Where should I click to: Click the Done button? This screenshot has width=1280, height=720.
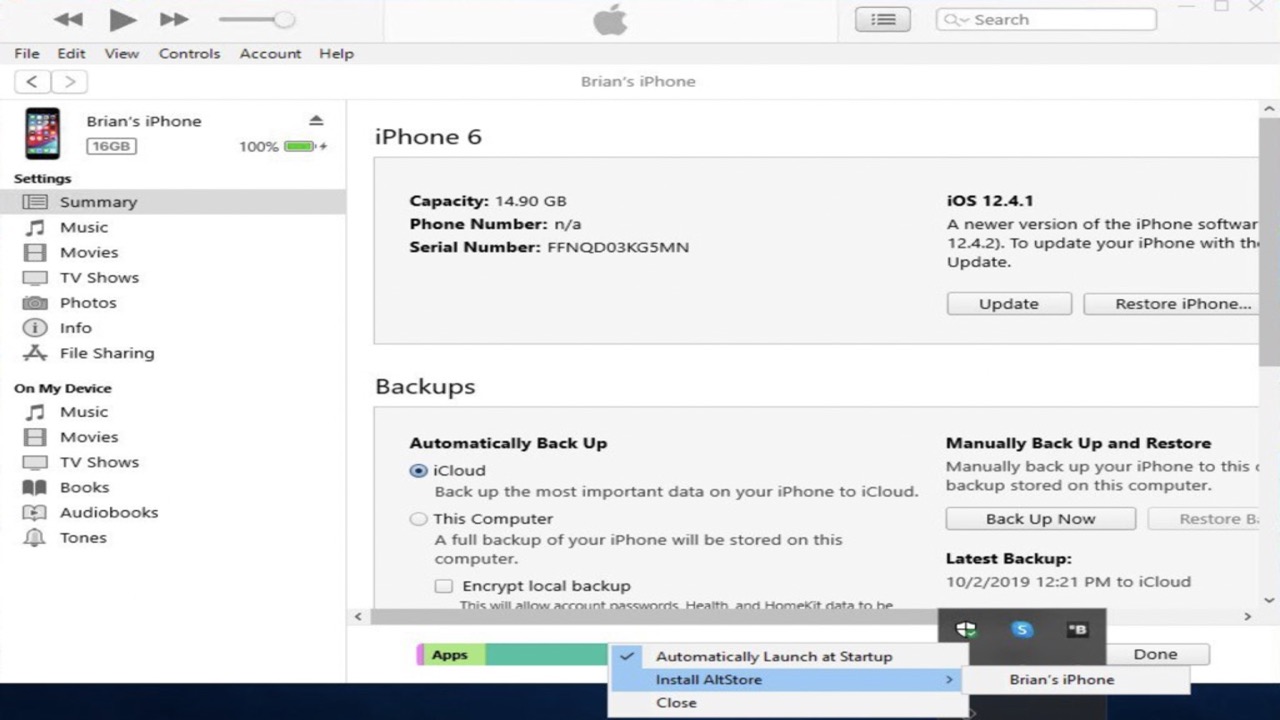(1155, 654)
